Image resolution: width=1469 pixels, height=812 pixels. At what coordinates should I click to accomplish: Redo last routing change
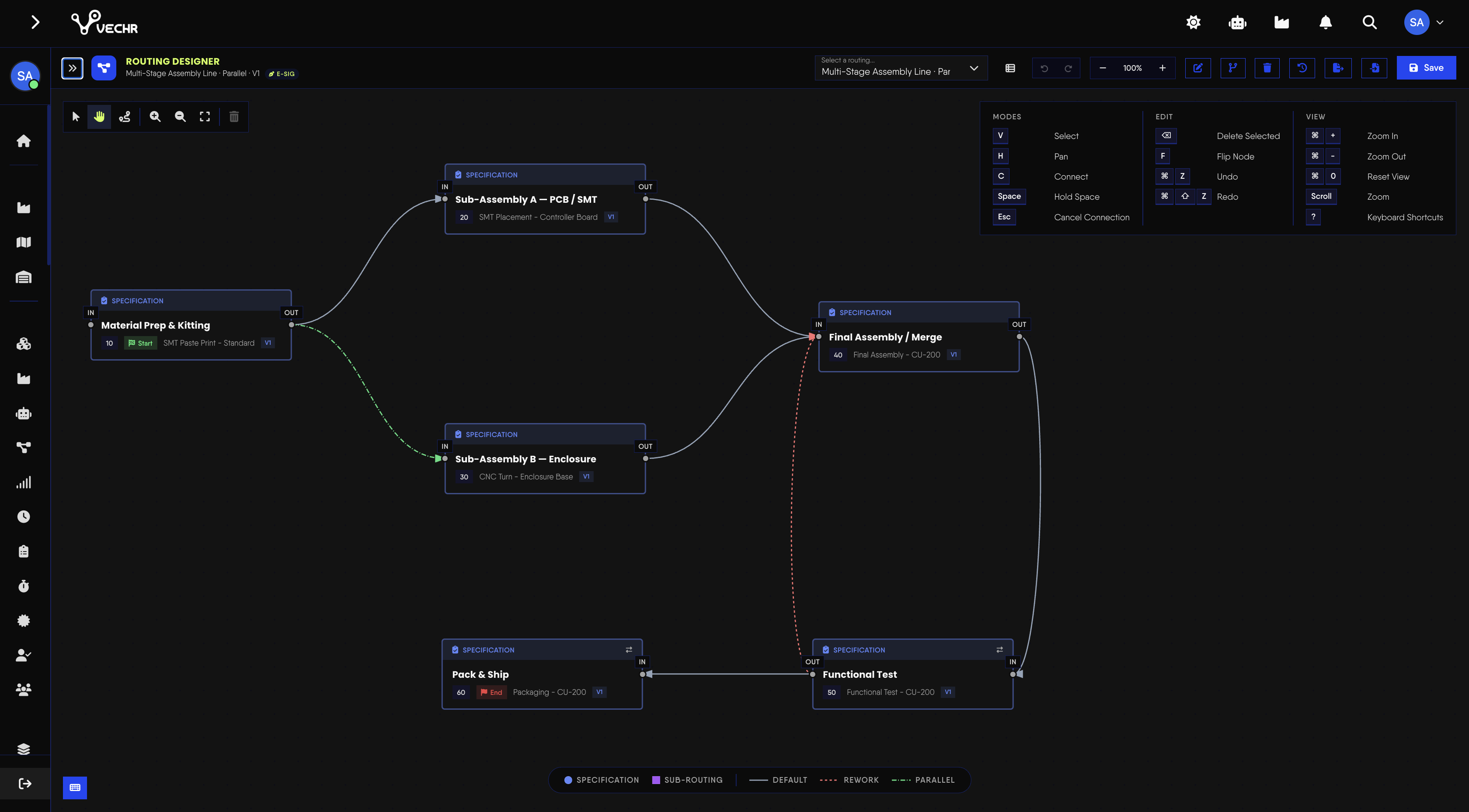tap(1068, 68)
